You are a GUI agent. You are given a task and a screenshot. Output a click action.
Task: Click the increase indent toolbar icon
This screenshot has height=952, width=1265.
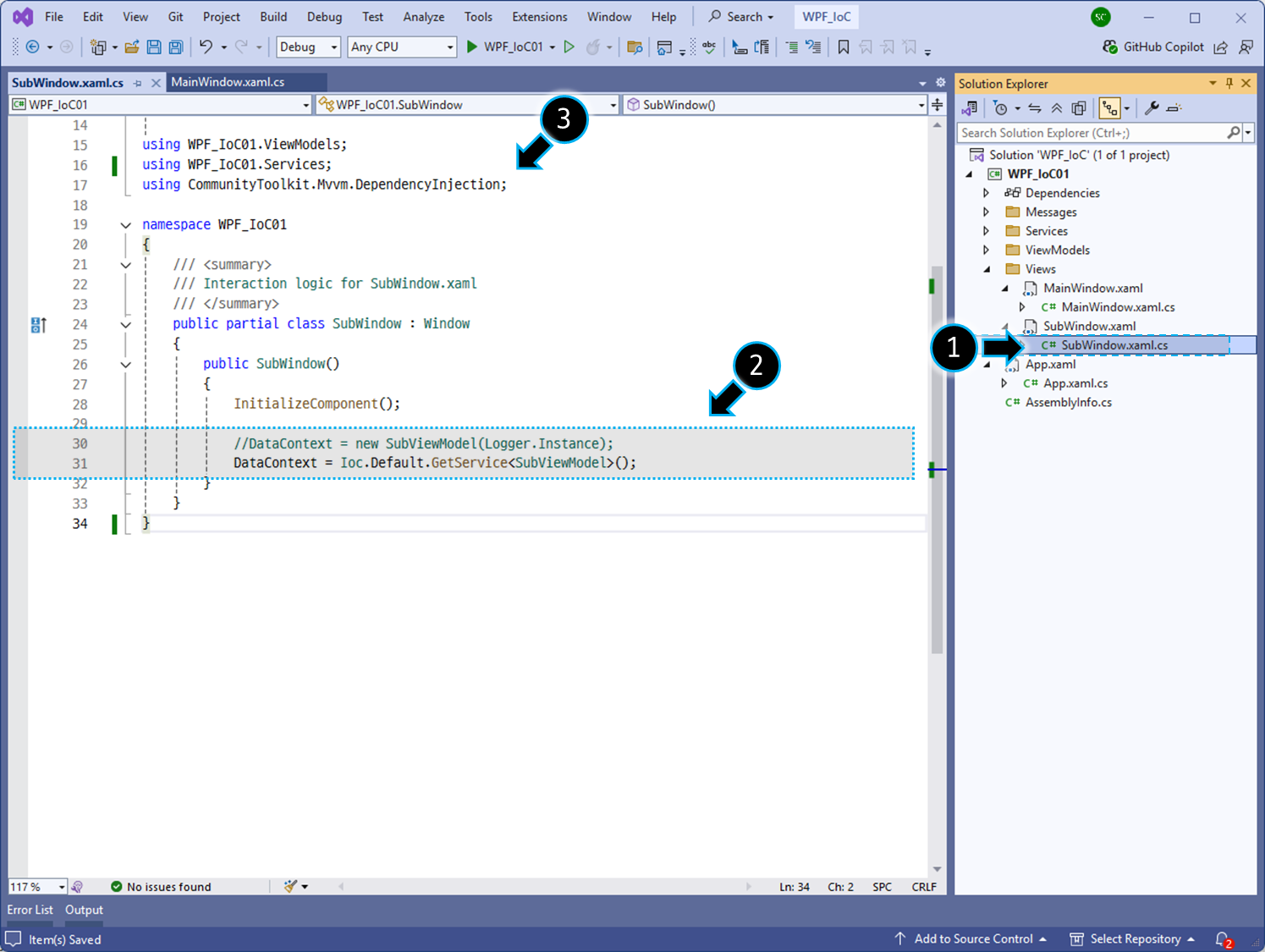(x=792, y=47)
